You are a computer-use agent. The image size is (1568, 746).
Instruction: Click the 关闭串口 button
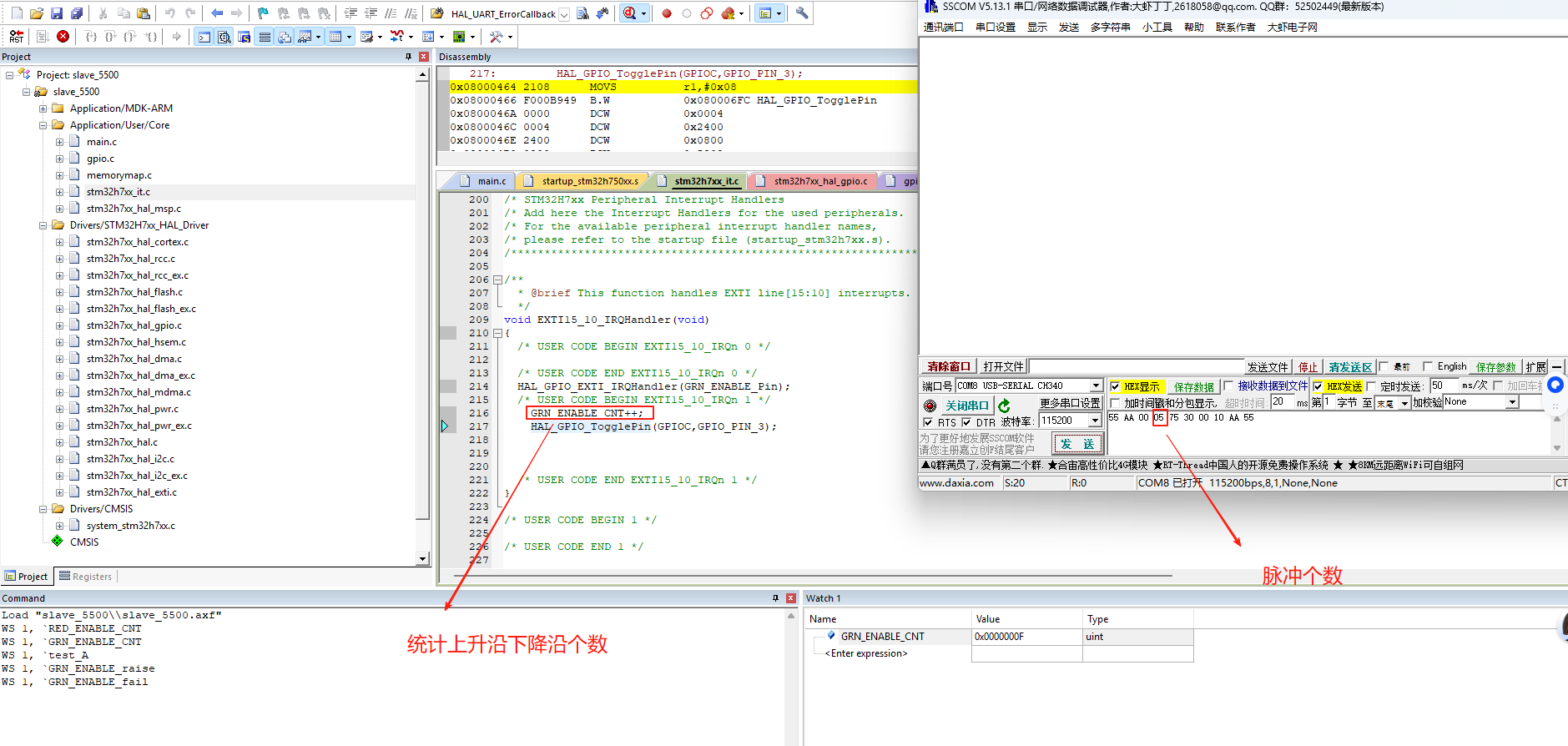pos(966,406)
